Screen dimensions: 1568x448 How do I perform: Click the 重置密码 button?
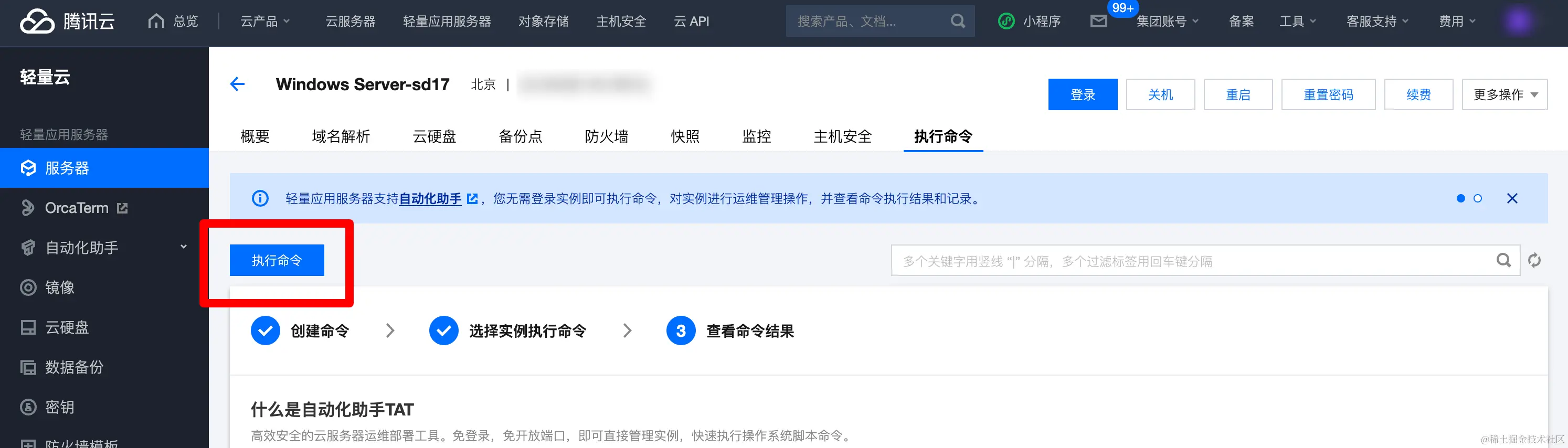[x=1328, y=94]
